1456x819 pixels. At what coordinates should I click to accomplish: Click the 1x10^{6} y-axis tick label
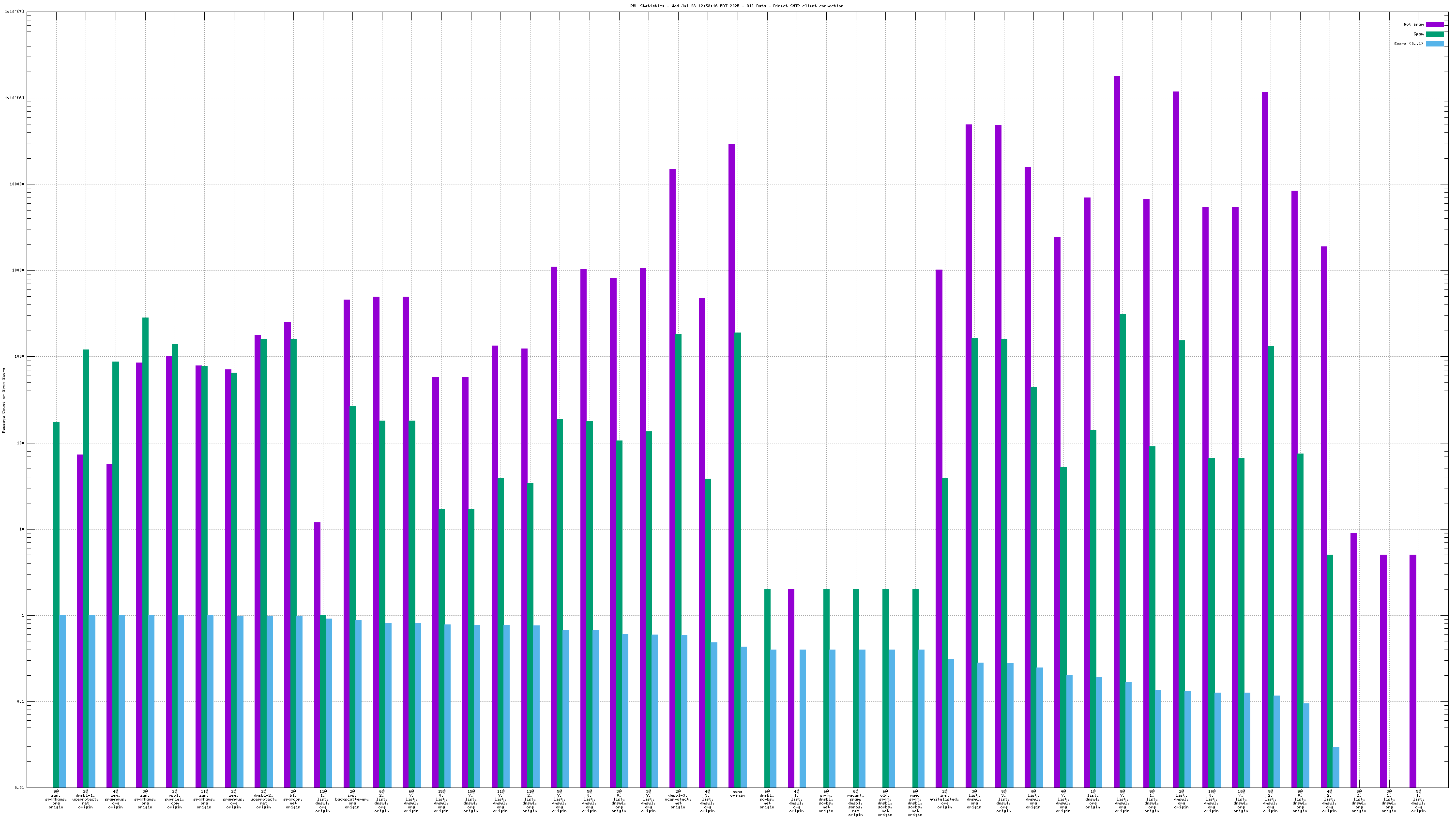14,98
